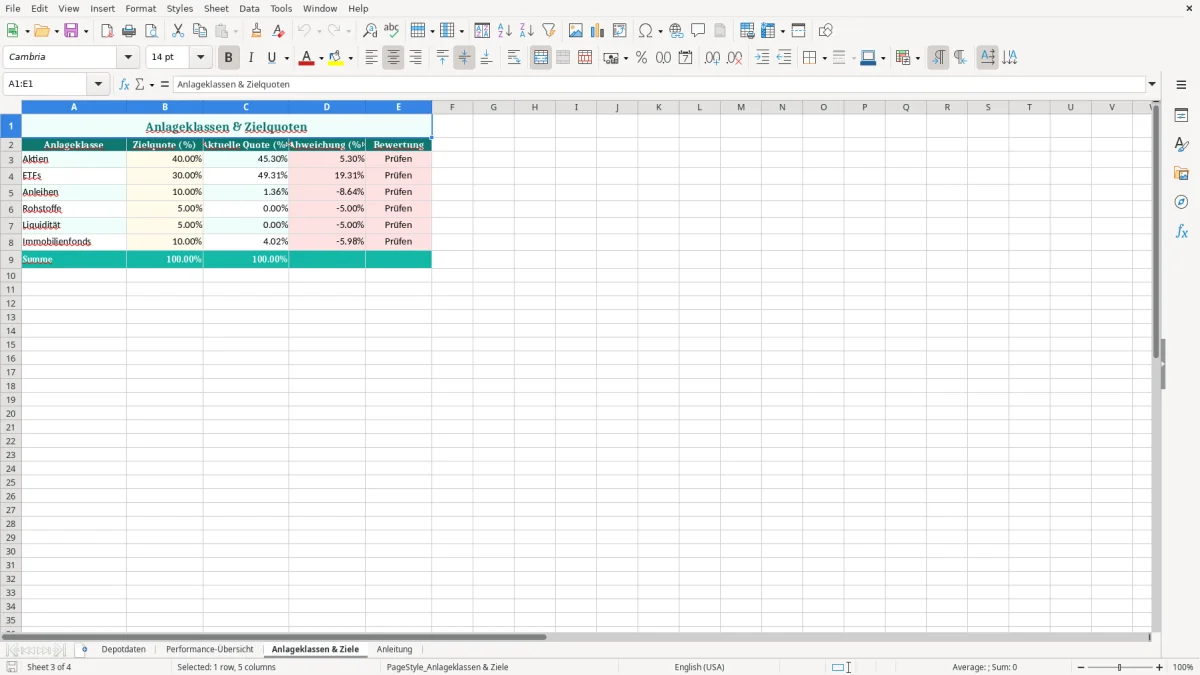
Task: Open the sidebar Navigator
Action: click(1181, 202)
